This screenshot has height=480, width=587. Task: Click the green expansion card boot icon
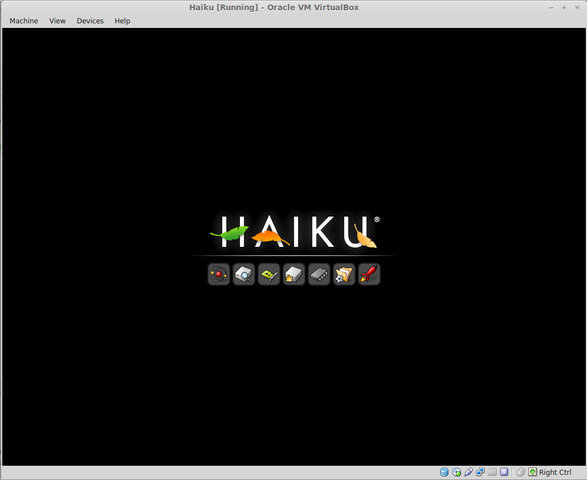click(x=269, y=274)
